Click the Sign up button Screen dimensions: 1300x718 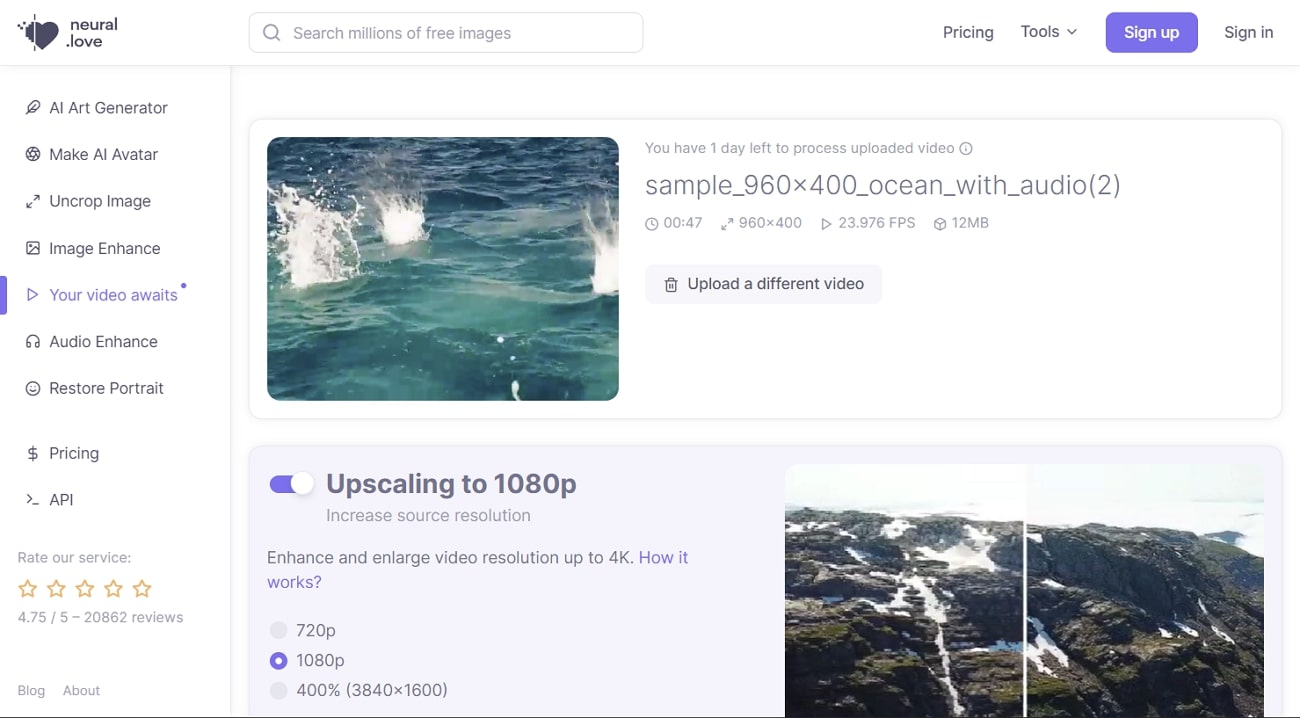[1151, 31]
